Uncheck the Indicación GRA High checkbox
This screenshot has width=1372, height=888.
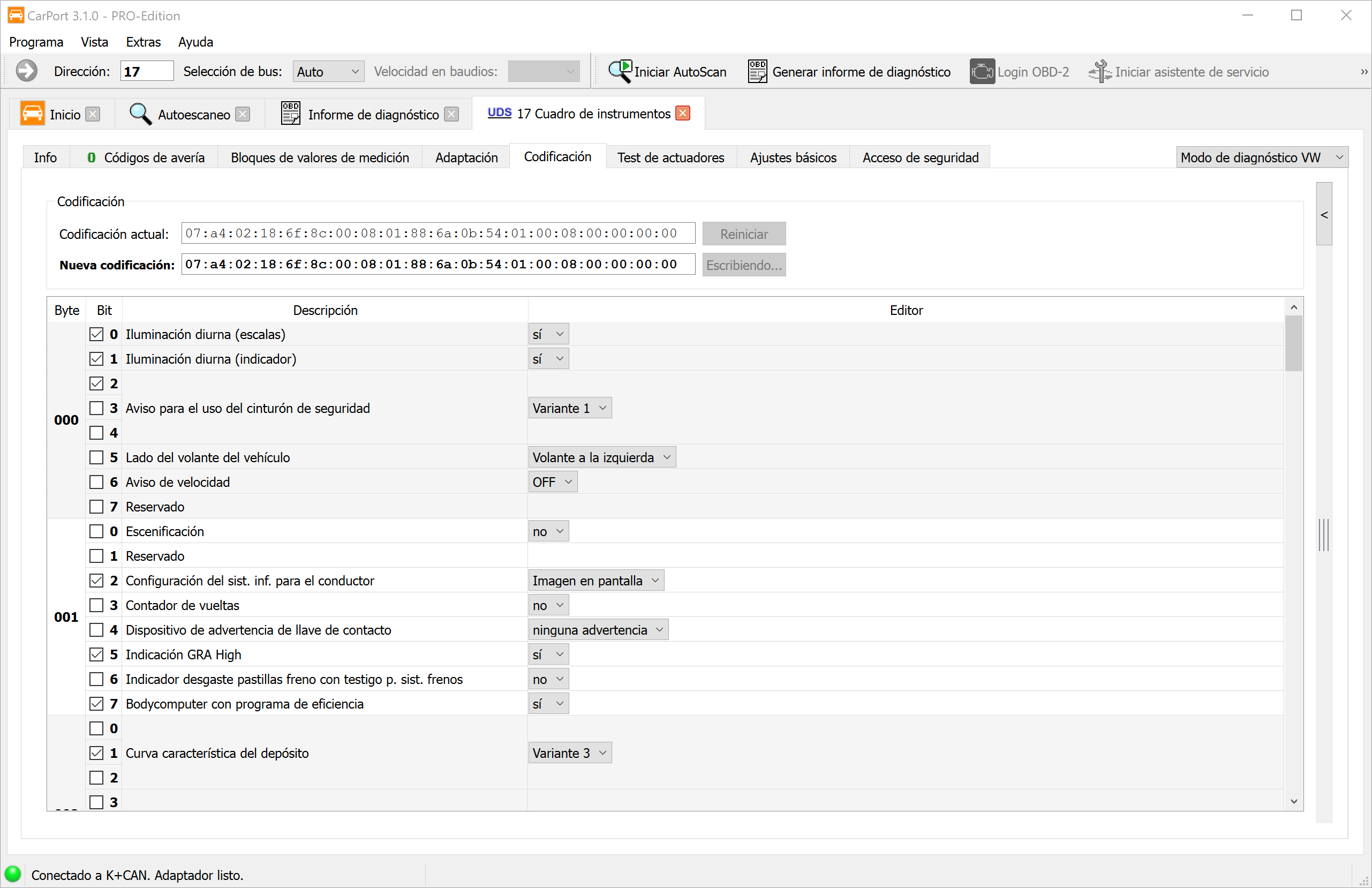[x=96, y=654]
